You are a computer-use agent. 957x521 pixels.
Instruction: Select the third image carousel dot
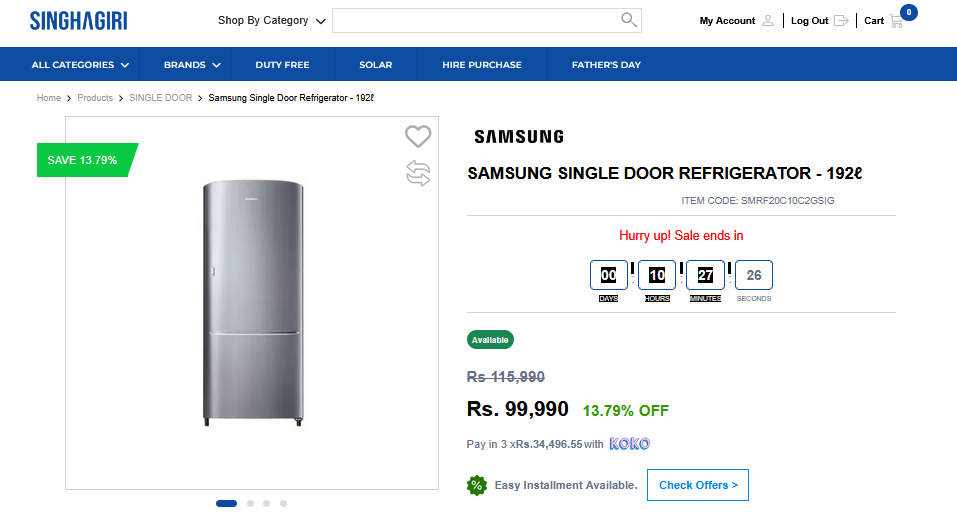pyautogui.click(x=267, y=503)
